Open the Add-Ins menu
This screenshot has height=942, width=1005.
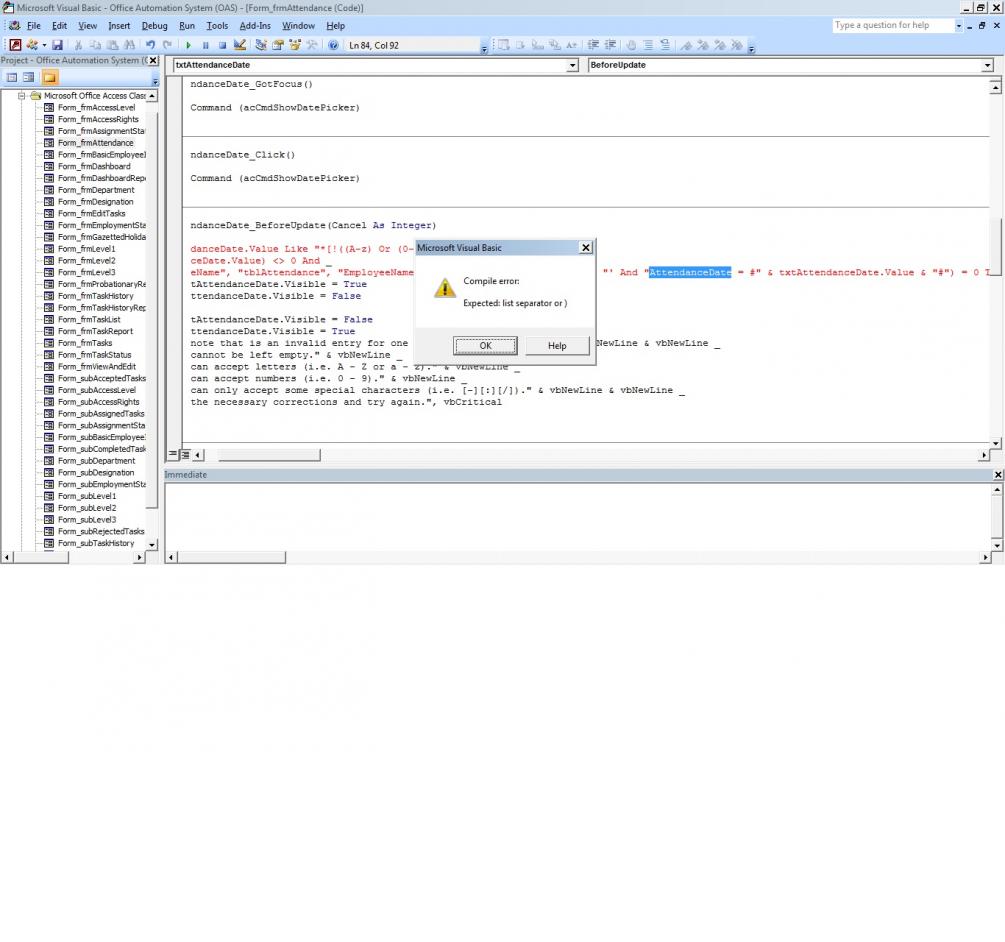click(255, 26)
